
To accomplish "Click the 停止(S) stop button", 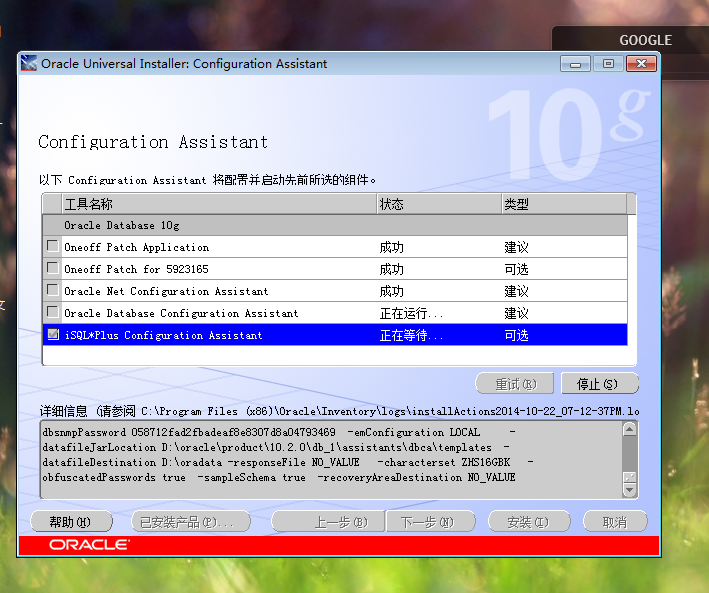I will (x=600, y=384).
